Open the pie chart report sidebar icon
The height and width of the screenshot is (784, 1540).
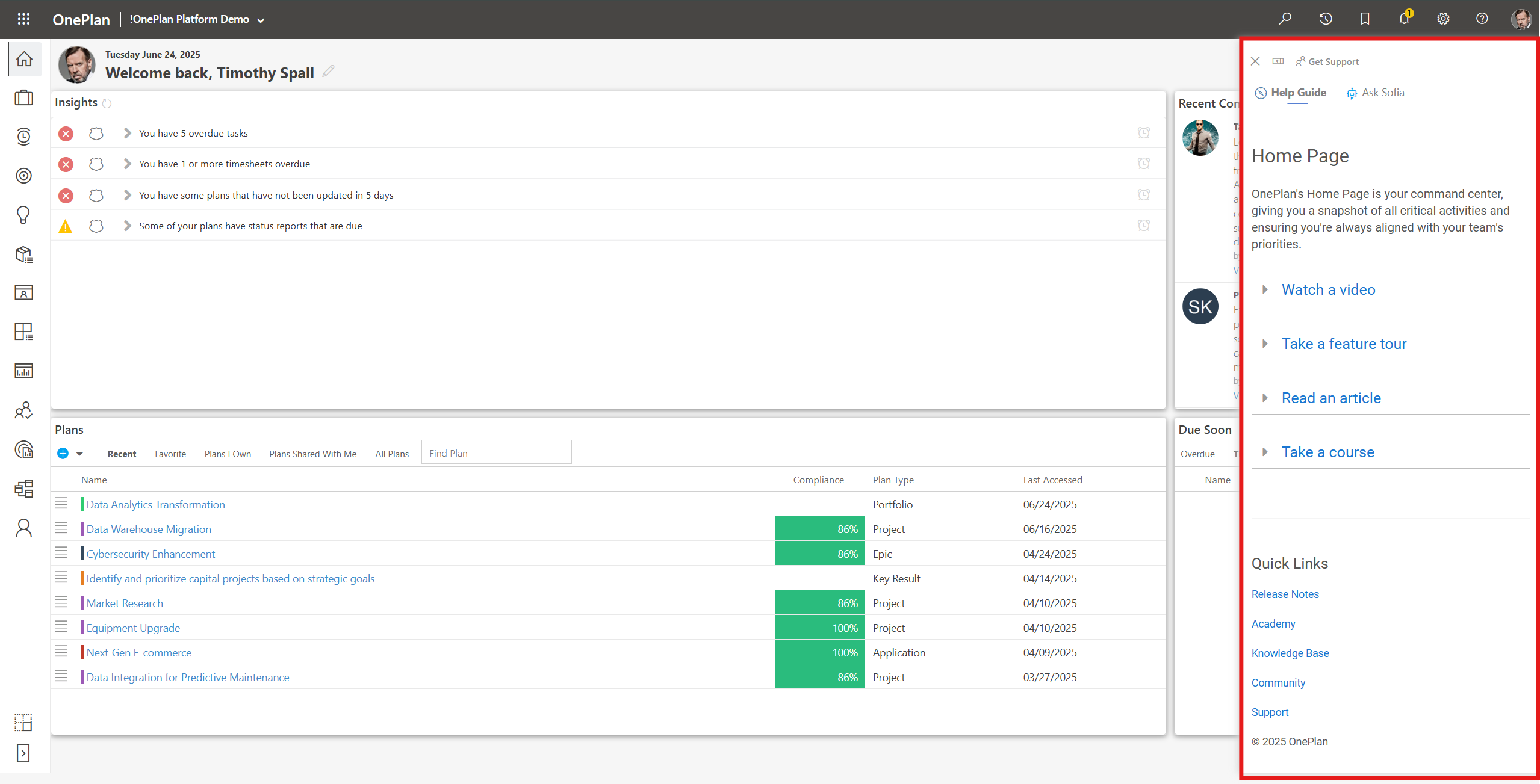[24, 449]
